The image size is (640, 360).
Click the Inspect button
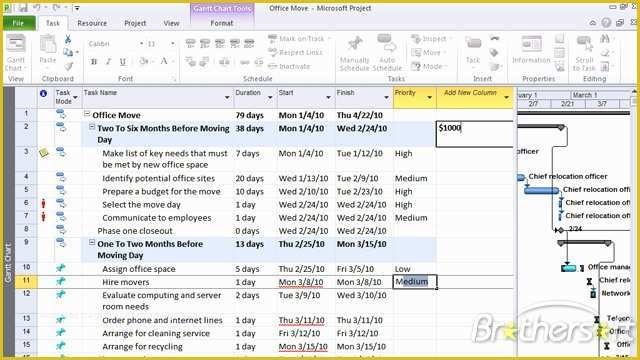[x=431, y=39]
